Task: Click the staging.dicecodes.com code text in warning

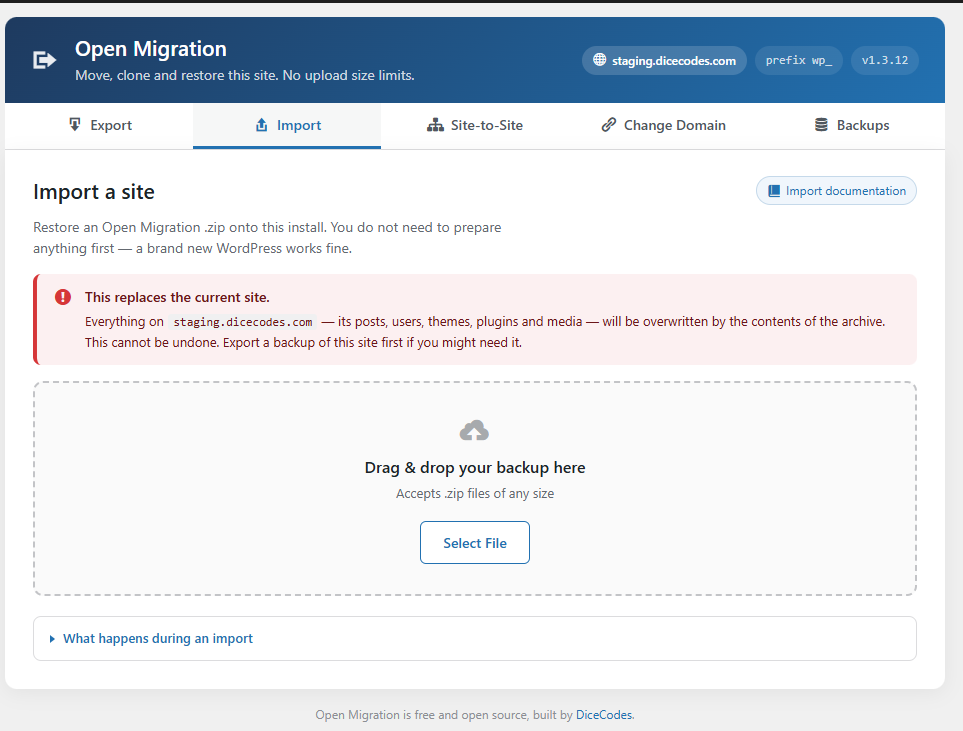Action: pyautogui.click(x=243, y=322)
